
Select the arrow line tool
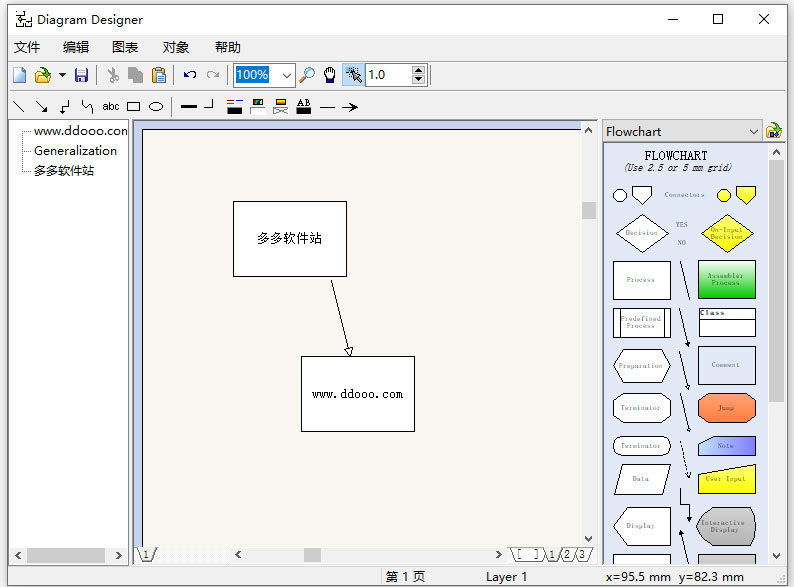click(x=42, y=106)
